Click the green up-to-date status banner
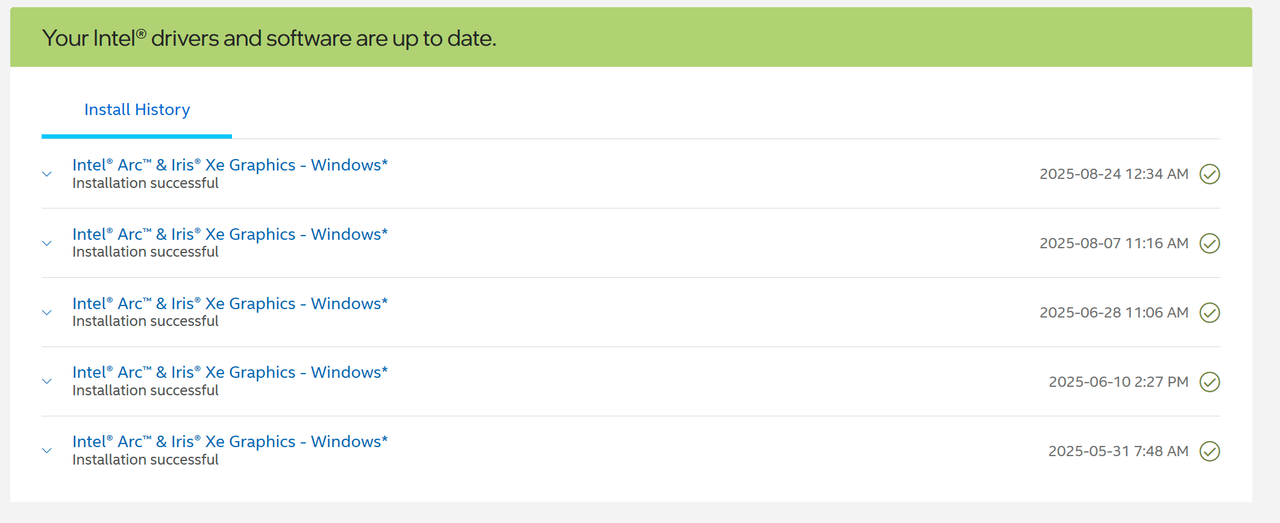The image size is (1280, 523). pyautogui.click(x=631, y=38)
